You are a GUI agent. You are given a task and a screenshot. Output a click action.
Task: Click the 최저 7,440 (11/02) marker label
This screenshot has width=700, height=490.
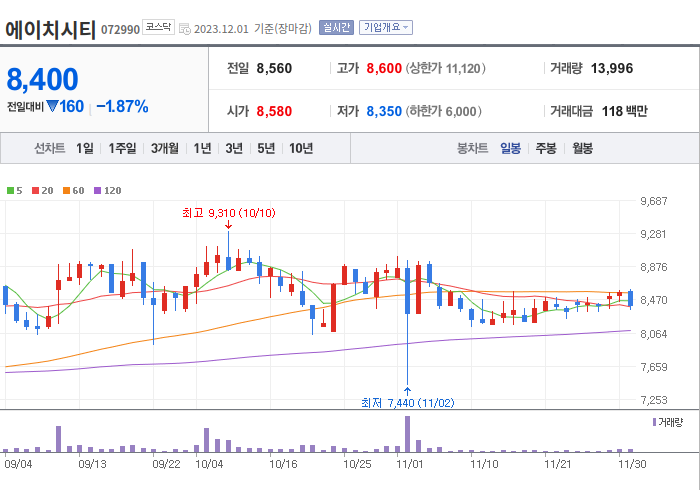pyautogui.click(x=408, y=403)
